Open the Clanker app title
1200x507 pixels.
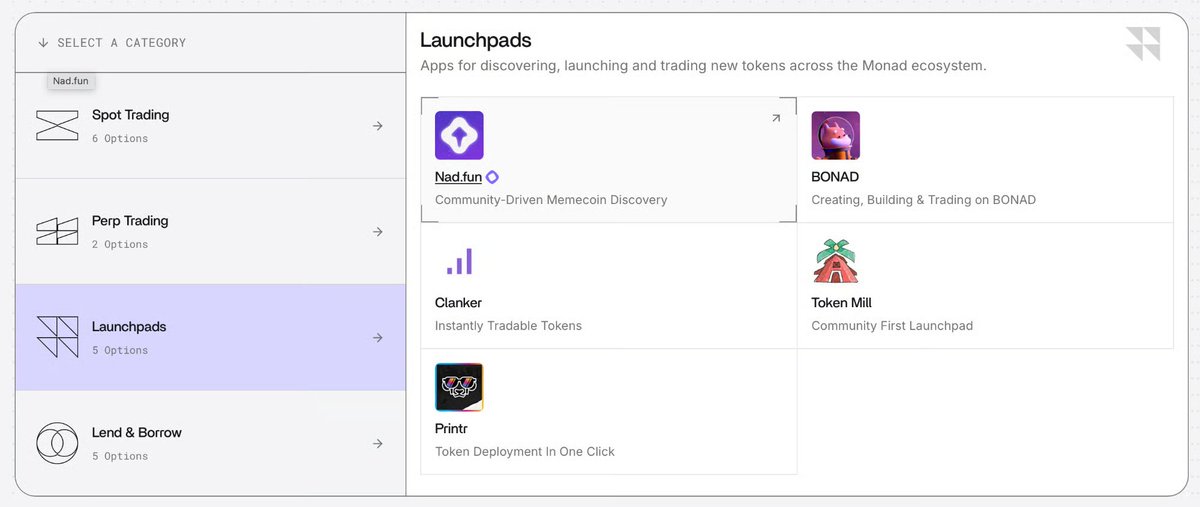pos(458,303)
